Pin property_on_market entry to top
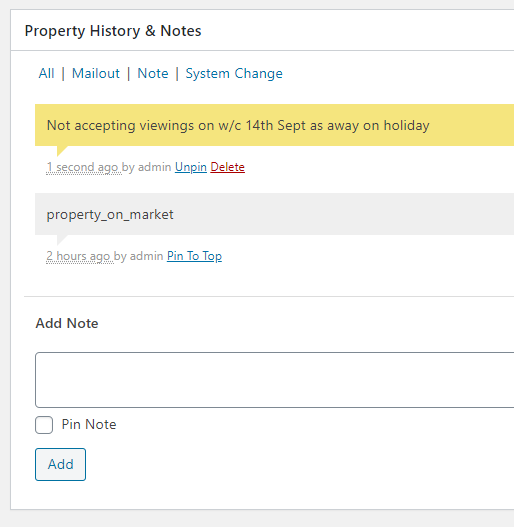514x527 pixels. (194, 256)
